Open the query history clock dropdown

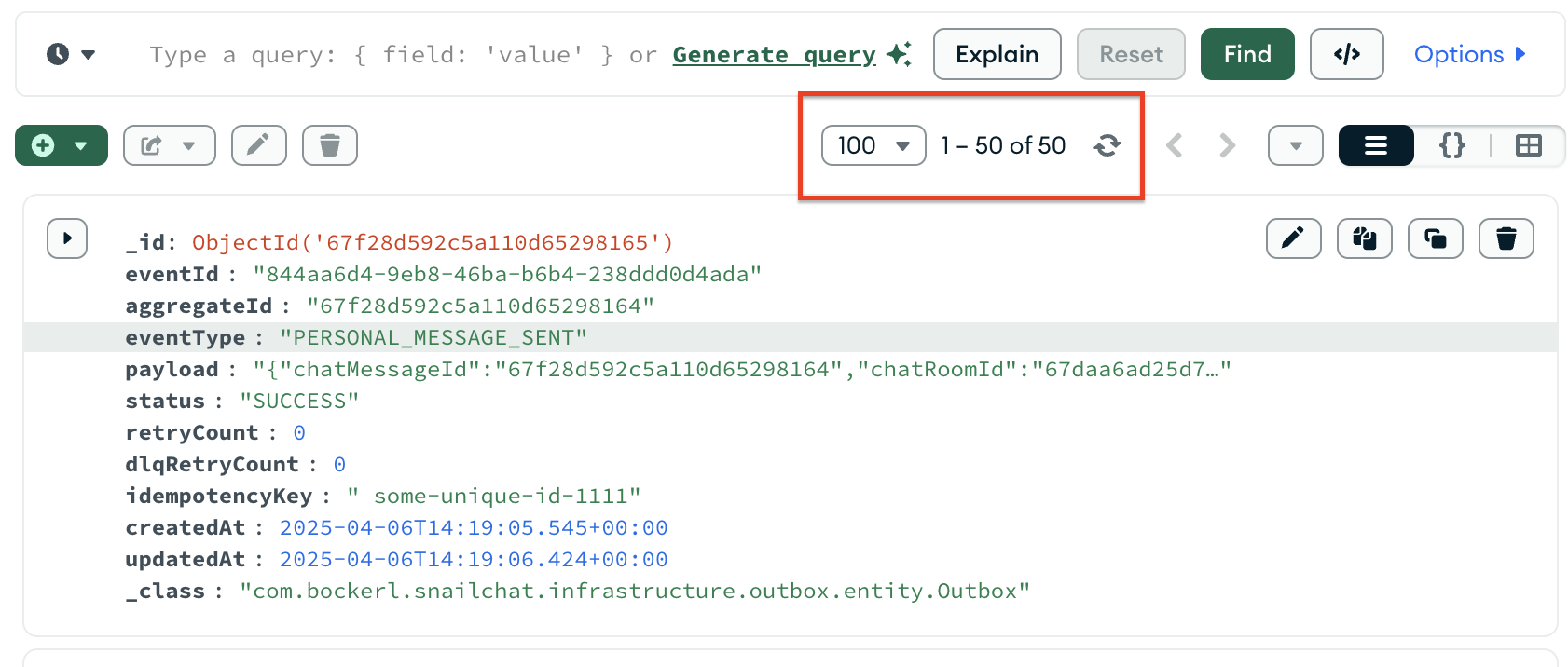(70, 54)
